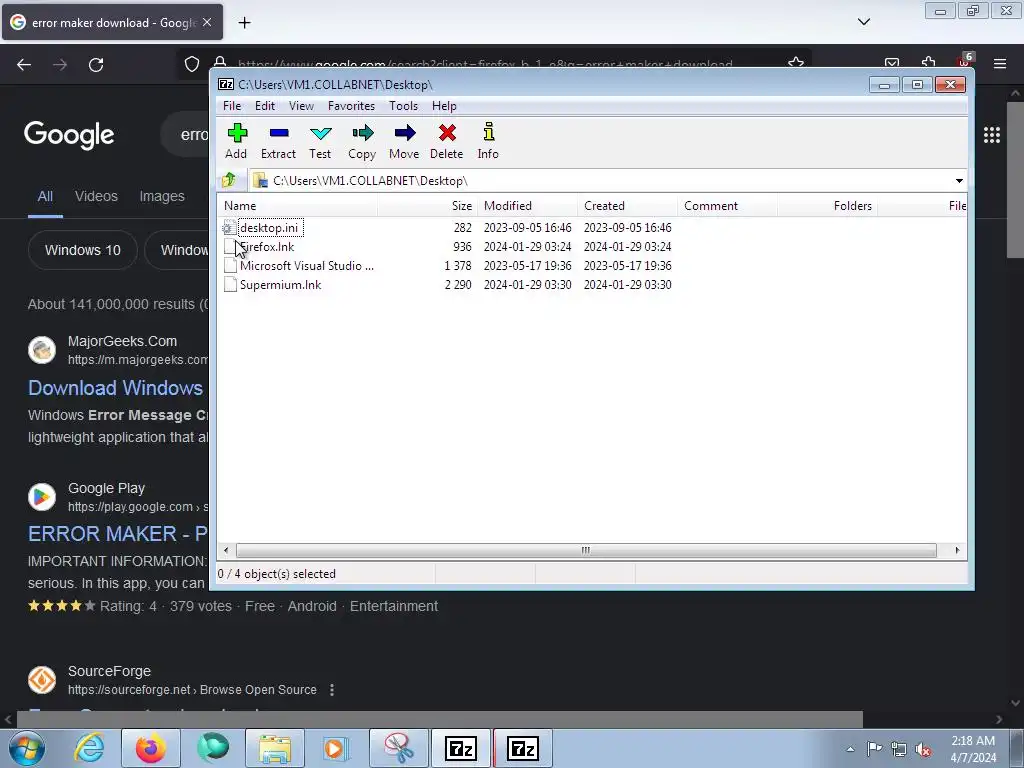
Task: Click the Windows 10 filter chip
Action: (x=83, y=250)
